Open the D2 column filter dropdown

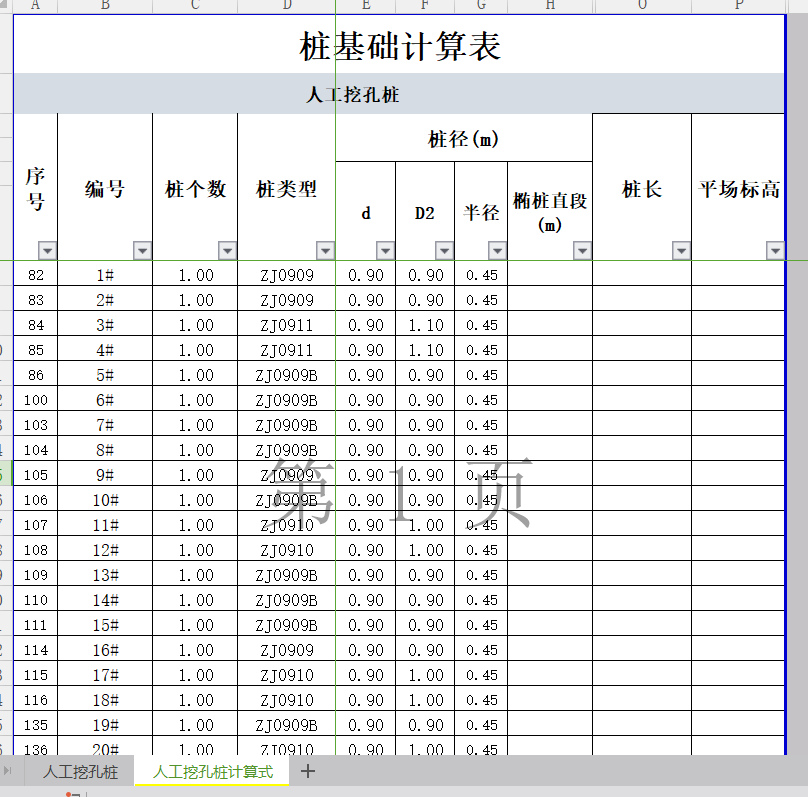(444, 250)
